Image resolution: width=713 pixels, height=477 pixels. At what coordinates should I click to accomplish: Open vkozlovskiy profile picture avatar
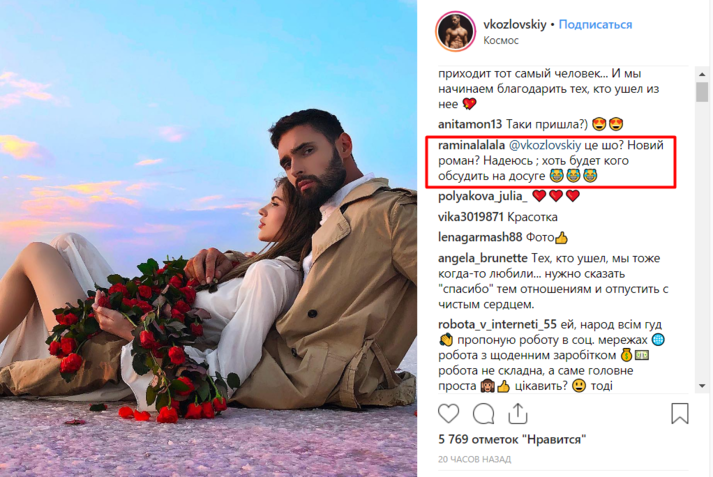click(455, 31)
